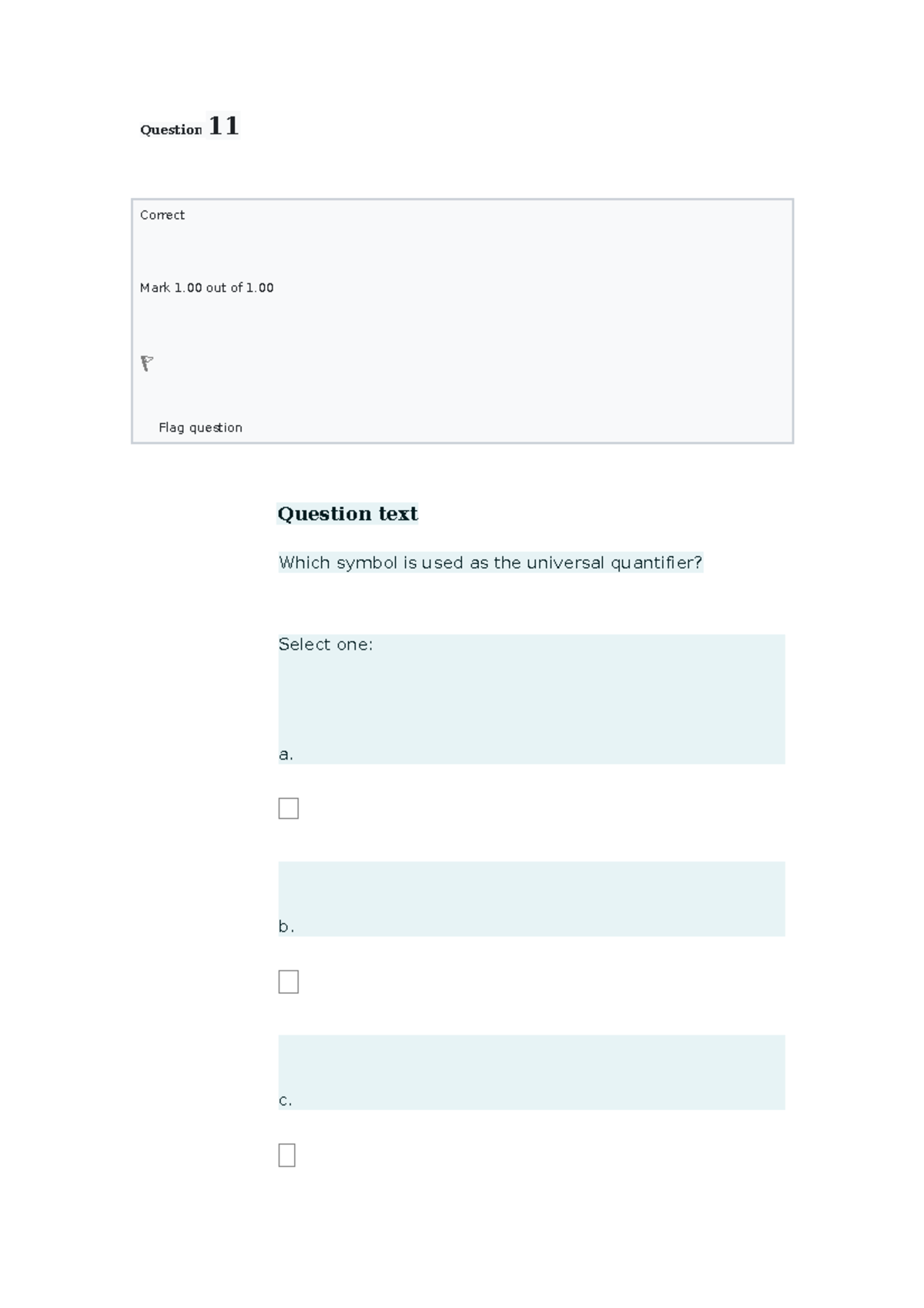The width and height of the screenshot is (924, 1308).
Task: Click the word "Question" before the number
Action: [x=170, y=129]
